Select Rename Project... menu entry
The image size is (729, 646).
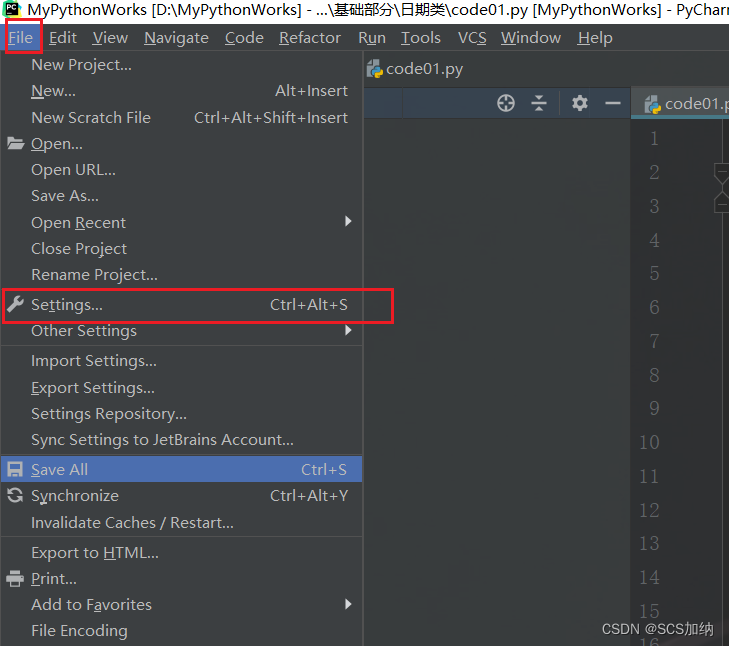click(182, 275)
